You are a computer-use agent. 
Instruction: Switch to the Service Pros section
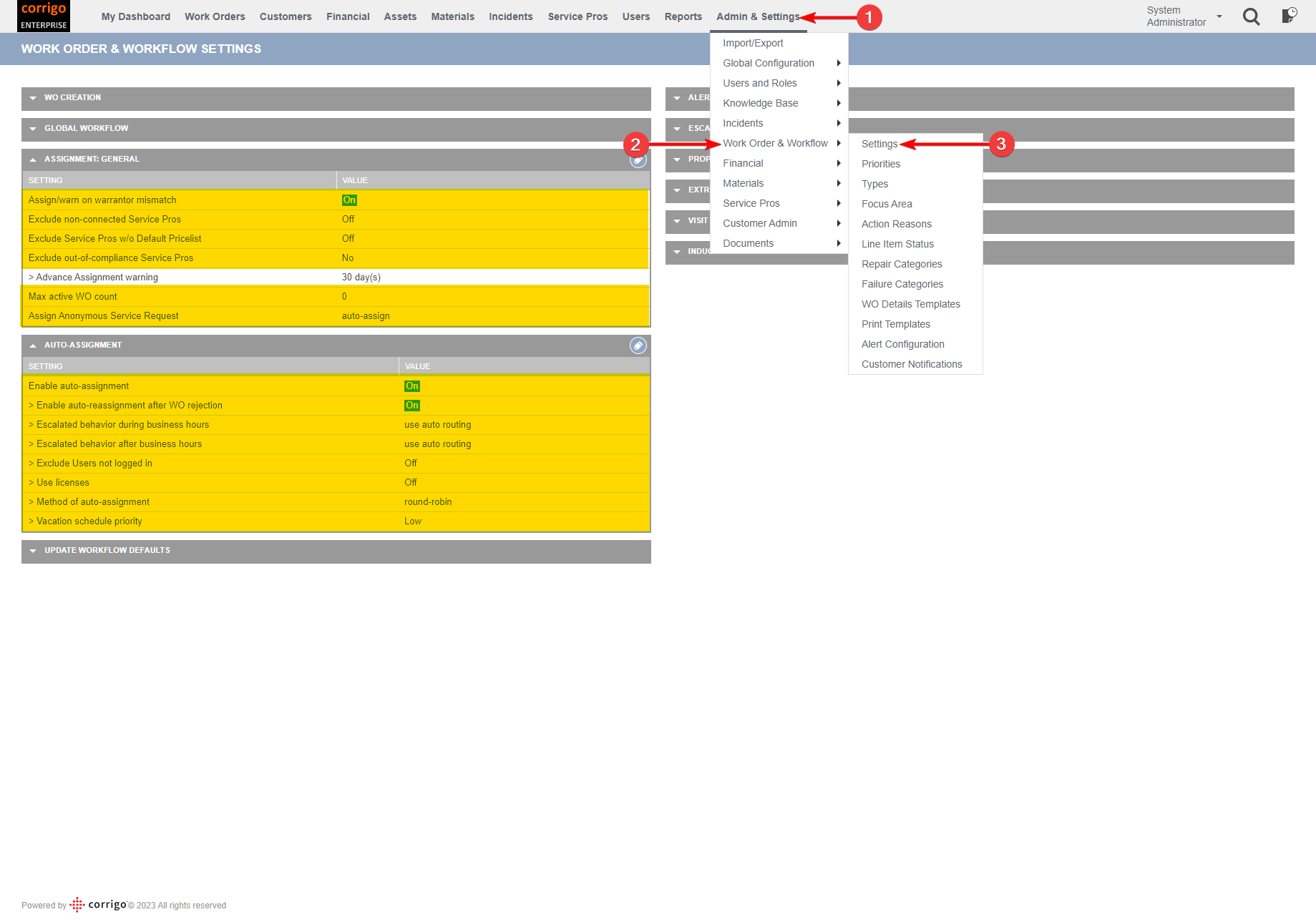(x=577, y=16)
